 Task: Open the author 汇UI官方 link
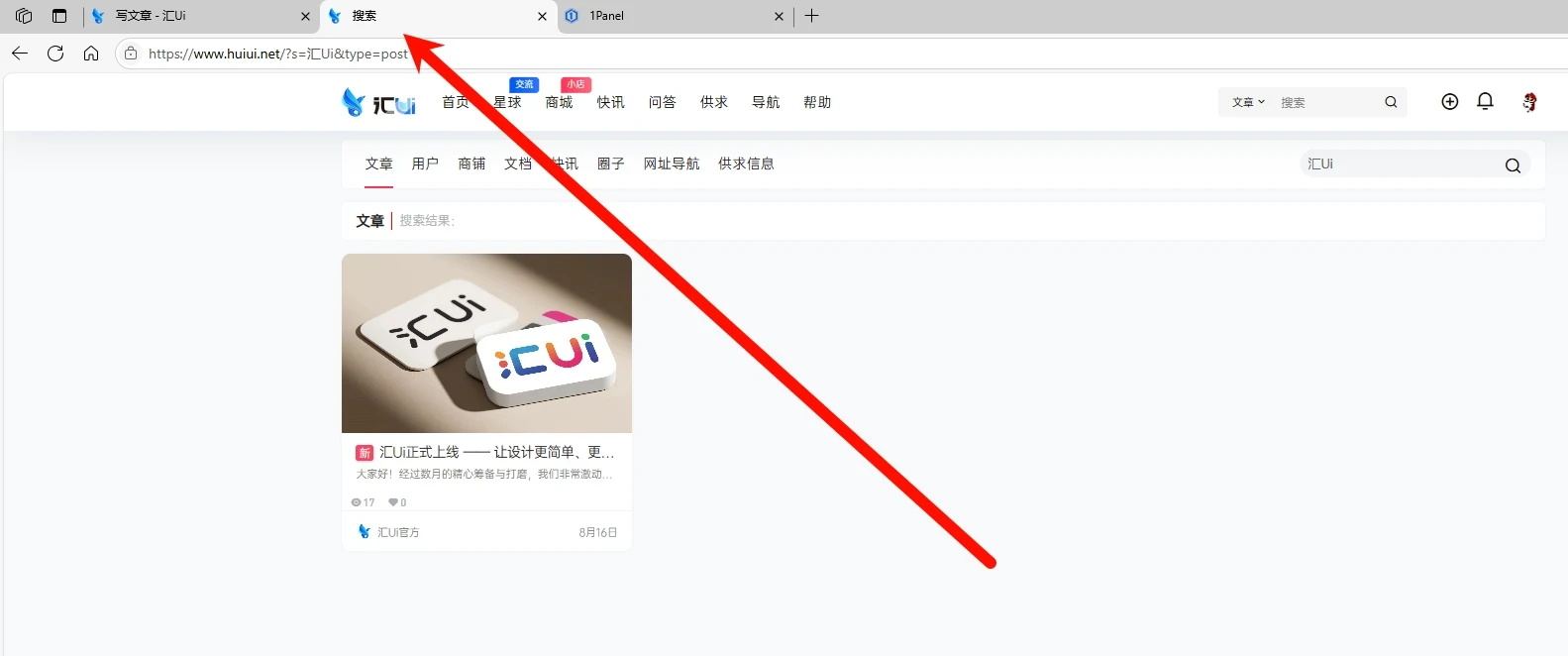tap(398, 532)
